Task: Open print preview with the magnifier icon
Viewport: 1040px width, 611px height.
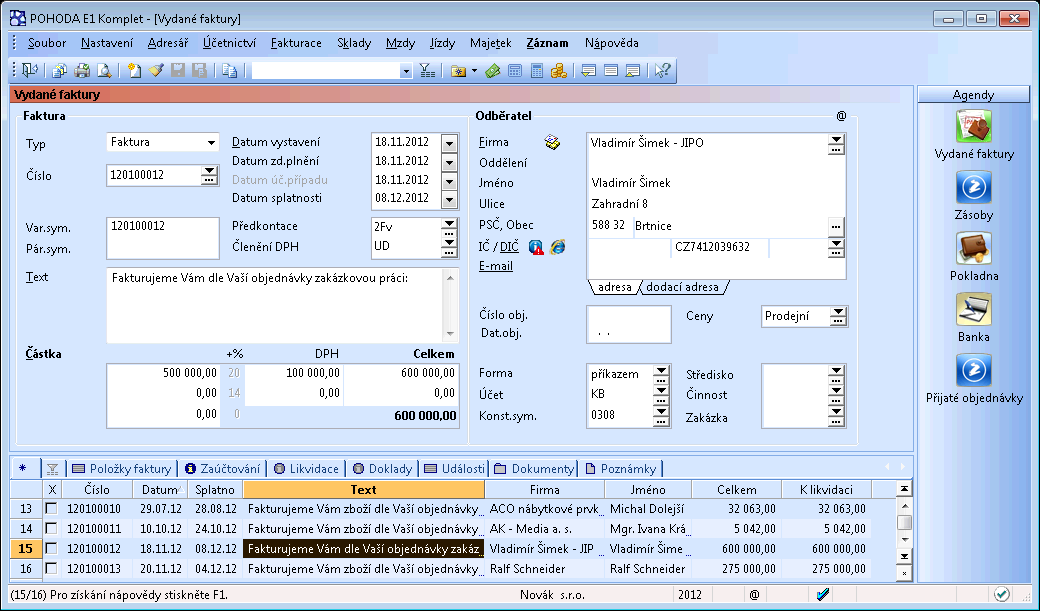Action: pos(104,70)
